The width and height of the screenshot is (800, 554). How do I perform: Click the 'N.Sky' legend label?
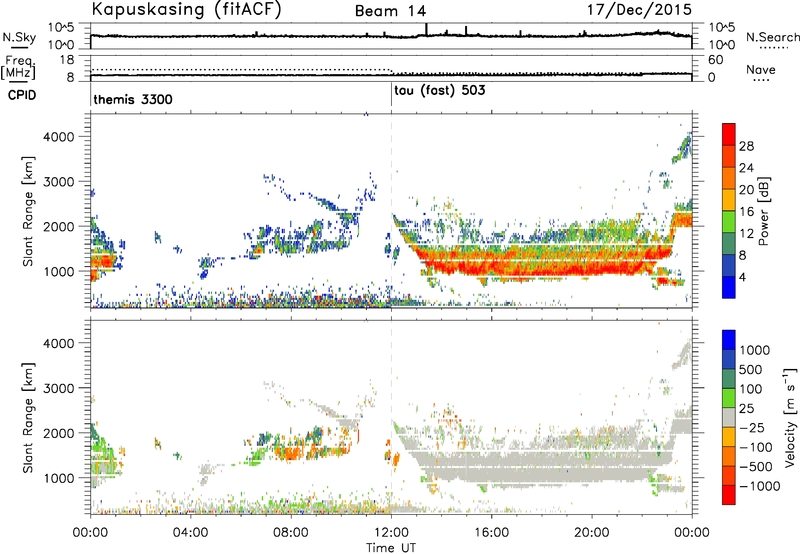(x=19, y=37)
